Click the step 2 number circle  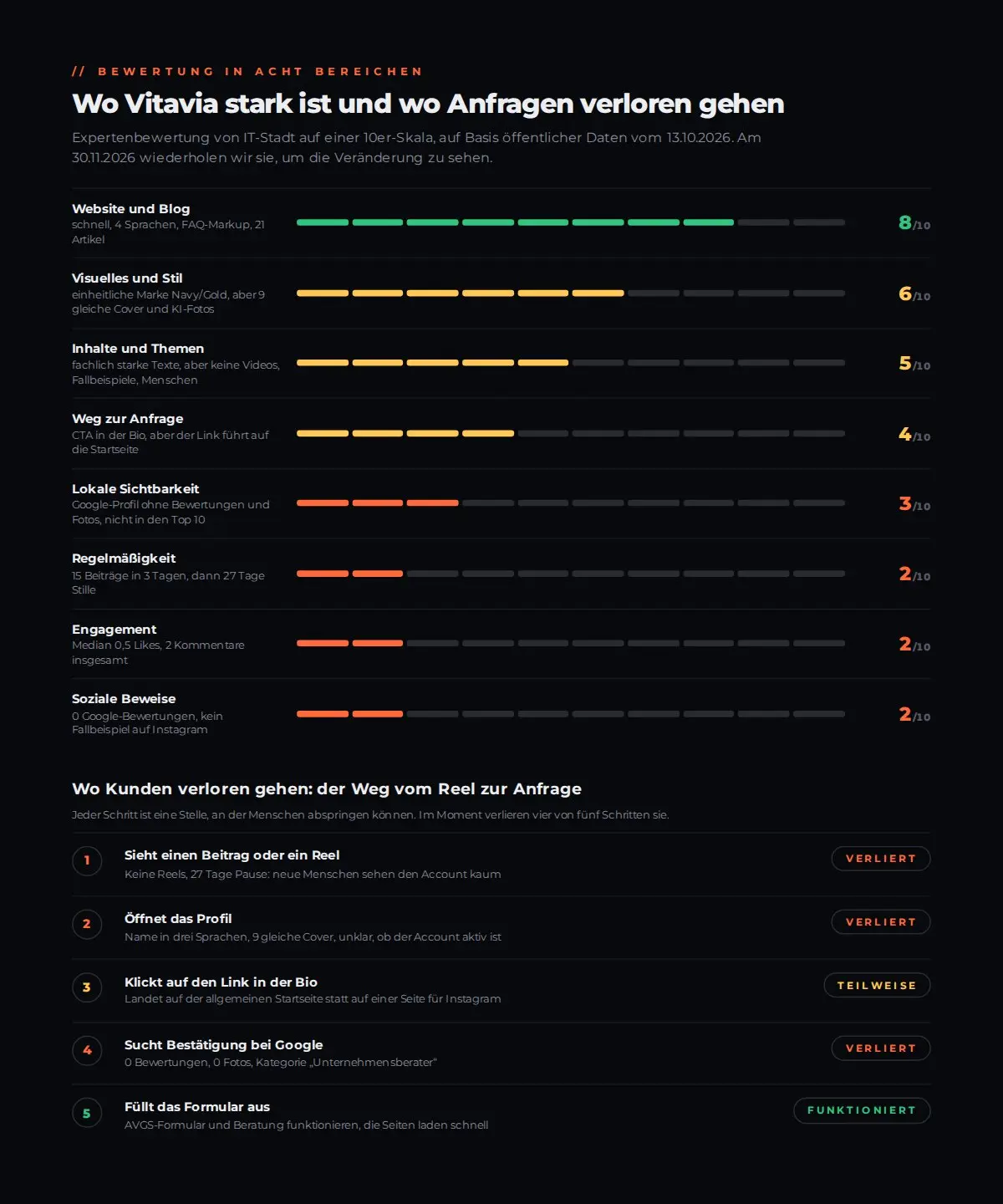point(87,924)
